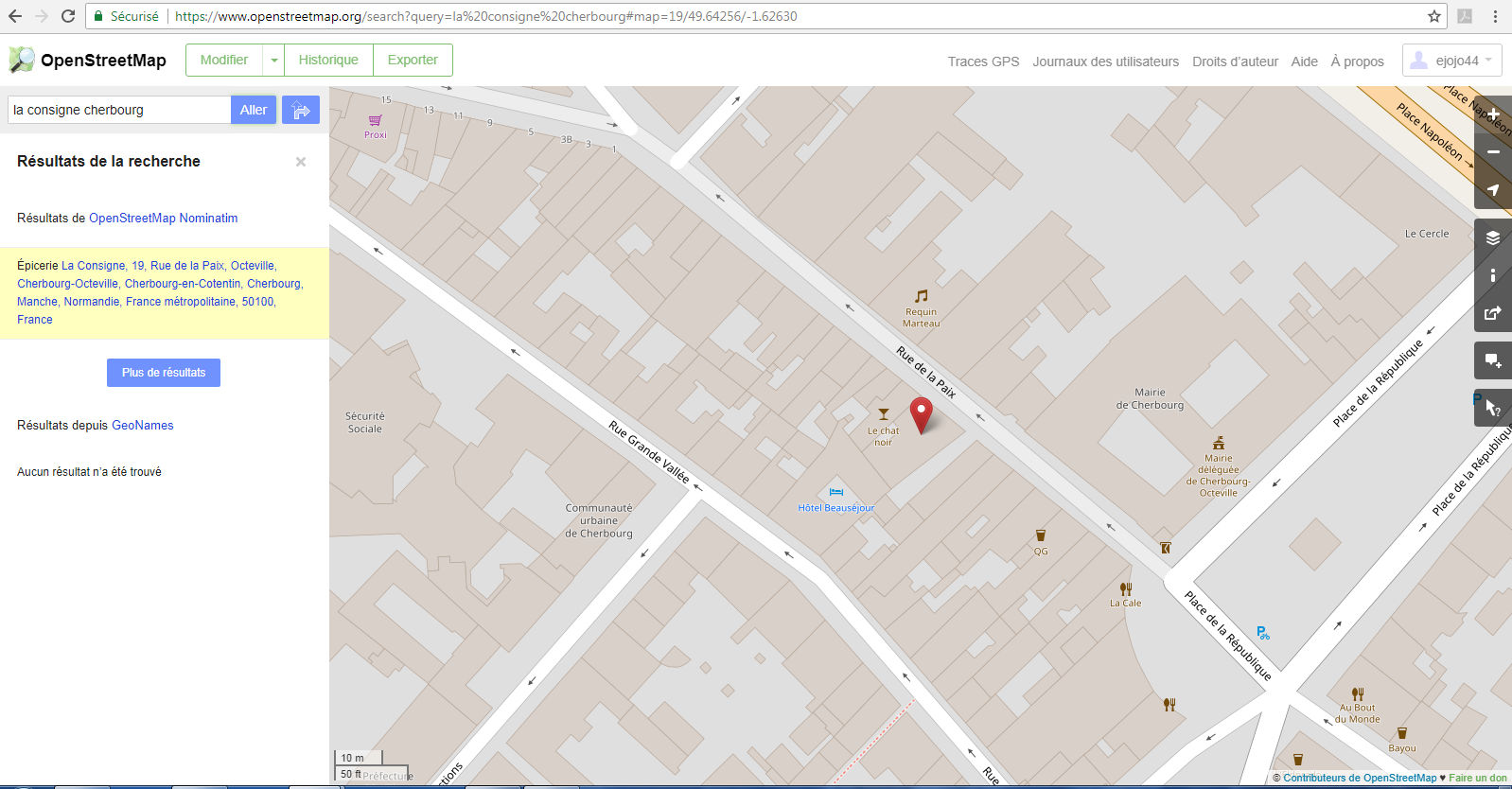The height and width of the screenshot is (789, 1512).
Task: Click the Rue Grande Vallée street label
Action: 649,451
